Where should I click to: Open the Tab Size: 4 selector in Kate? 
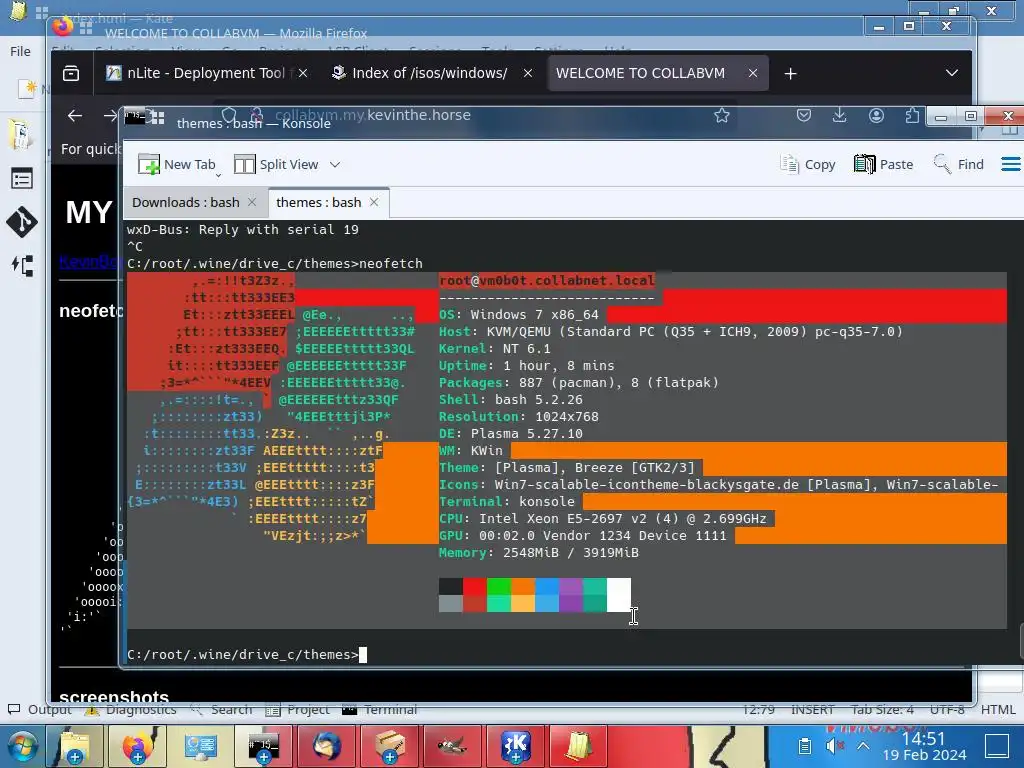tap(882, 709)
